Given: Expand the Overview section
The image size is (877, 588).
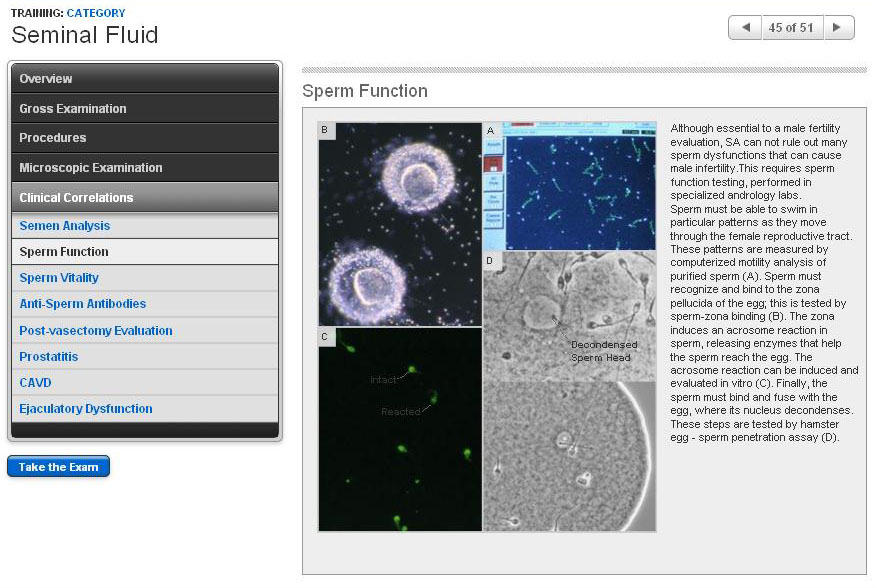Looking at the screenshot, I should (x=145, y=79).
